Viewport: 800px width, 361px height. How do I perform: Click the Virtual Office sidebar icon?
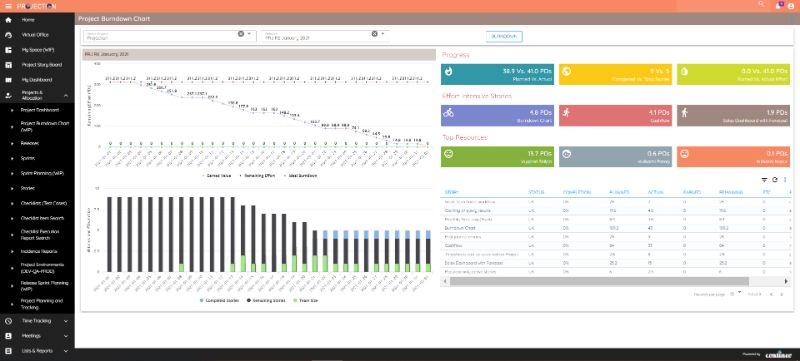8,35
